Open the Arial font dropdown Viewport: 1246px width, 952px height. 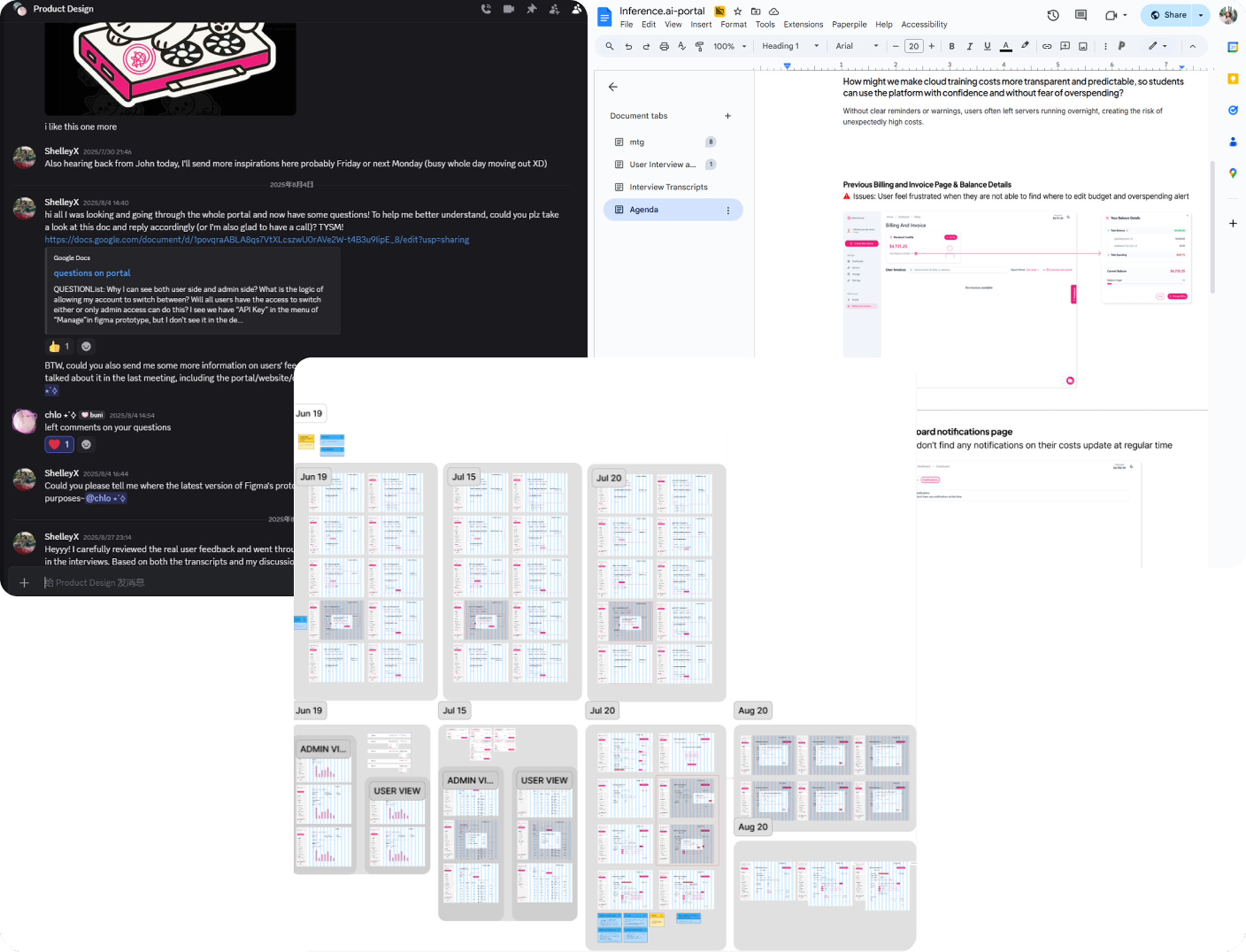pos(857,46)
